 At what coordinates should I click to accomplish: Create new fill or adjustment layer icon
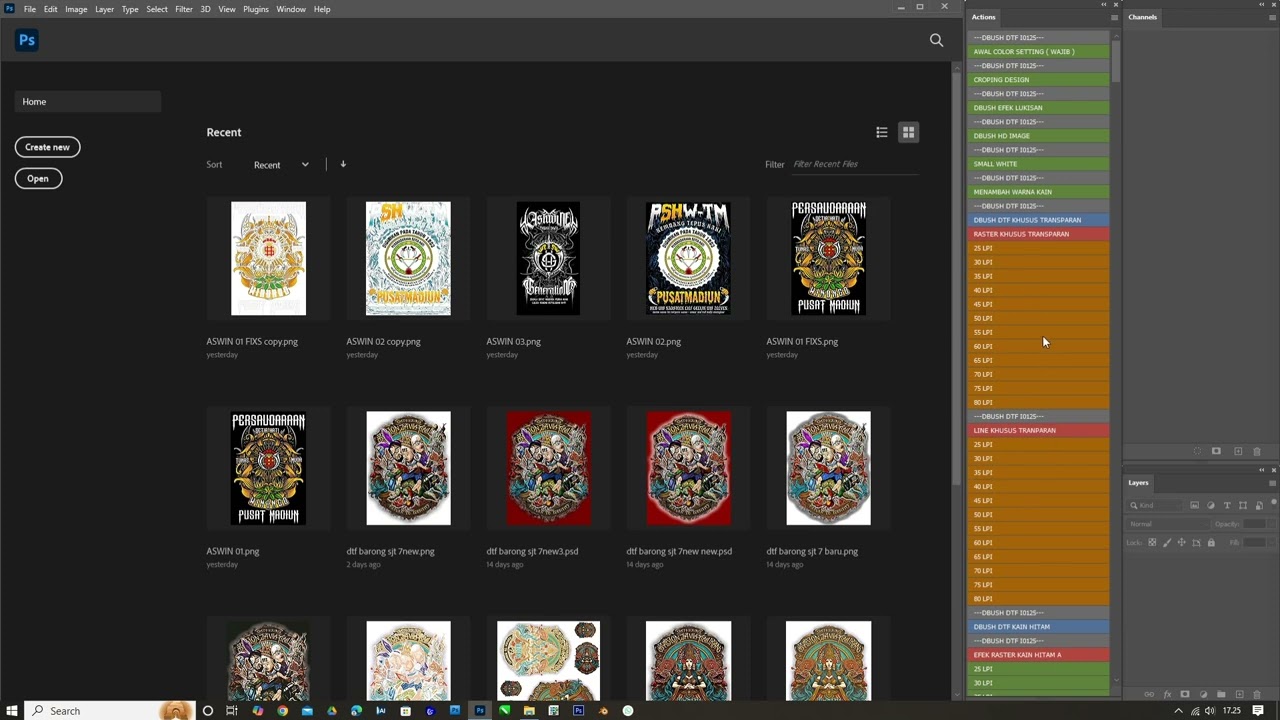click(x=1203, y=694)
